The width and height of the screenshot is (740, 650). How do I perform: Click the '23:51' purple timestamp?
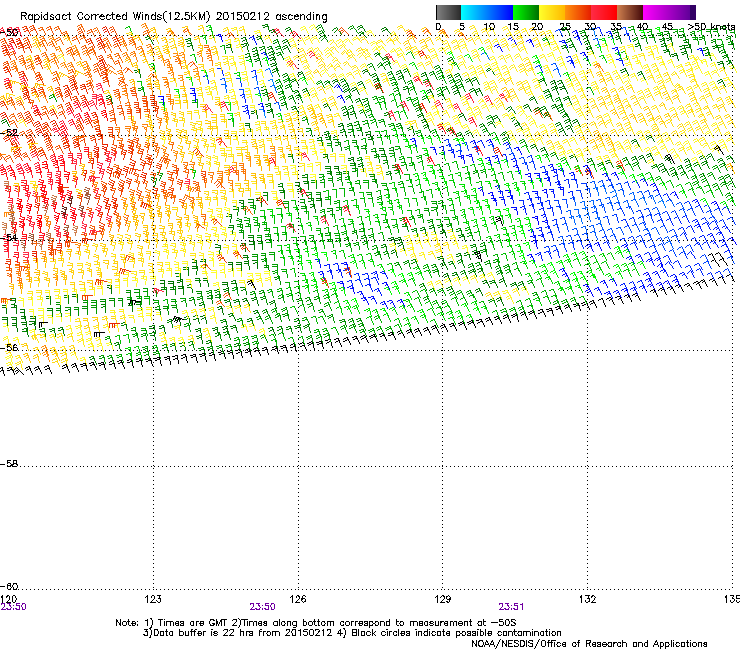pyautogui.click(x=511, y=607)
